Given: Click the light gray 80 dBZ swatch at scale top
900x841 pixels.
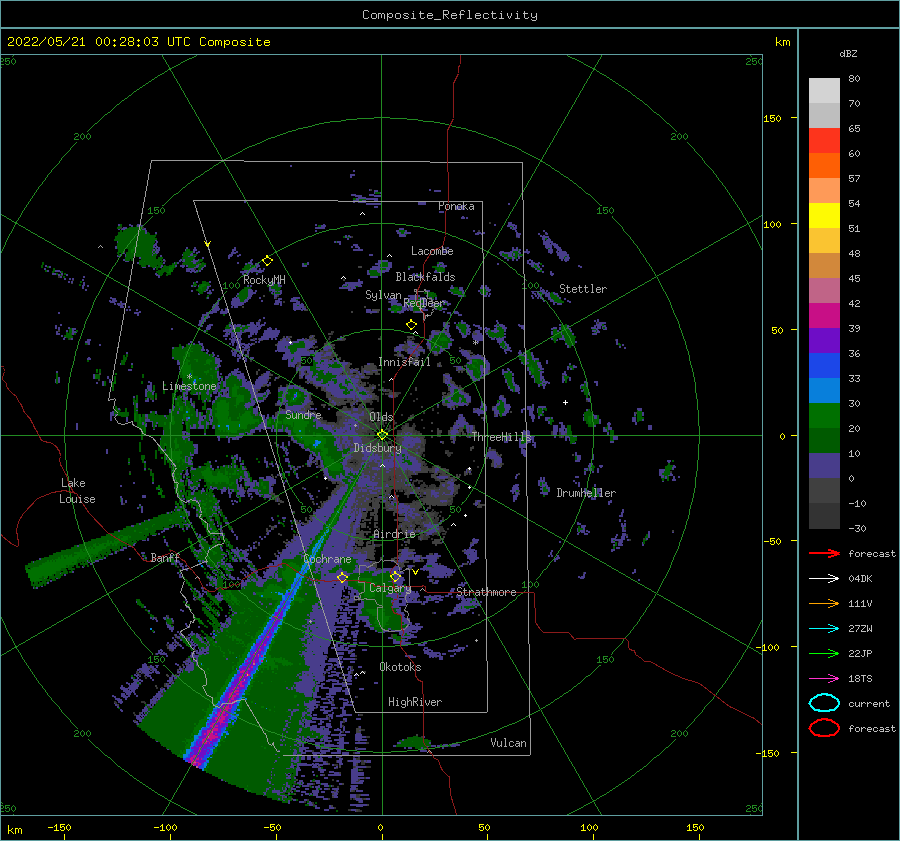Looking at the screenshot, I should coord(824,90).
